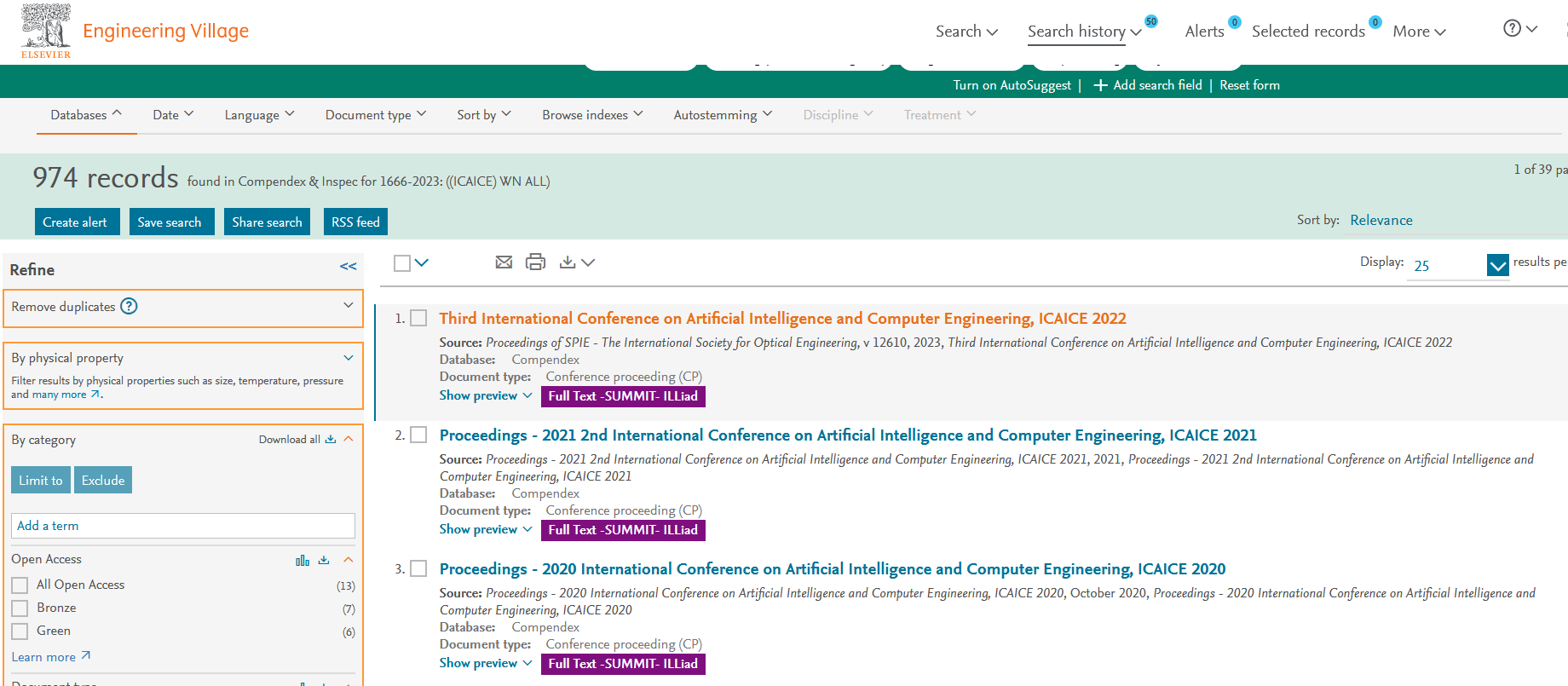Click the plus icon for Add search field

pyautogui.click(x=1100, y=85)
